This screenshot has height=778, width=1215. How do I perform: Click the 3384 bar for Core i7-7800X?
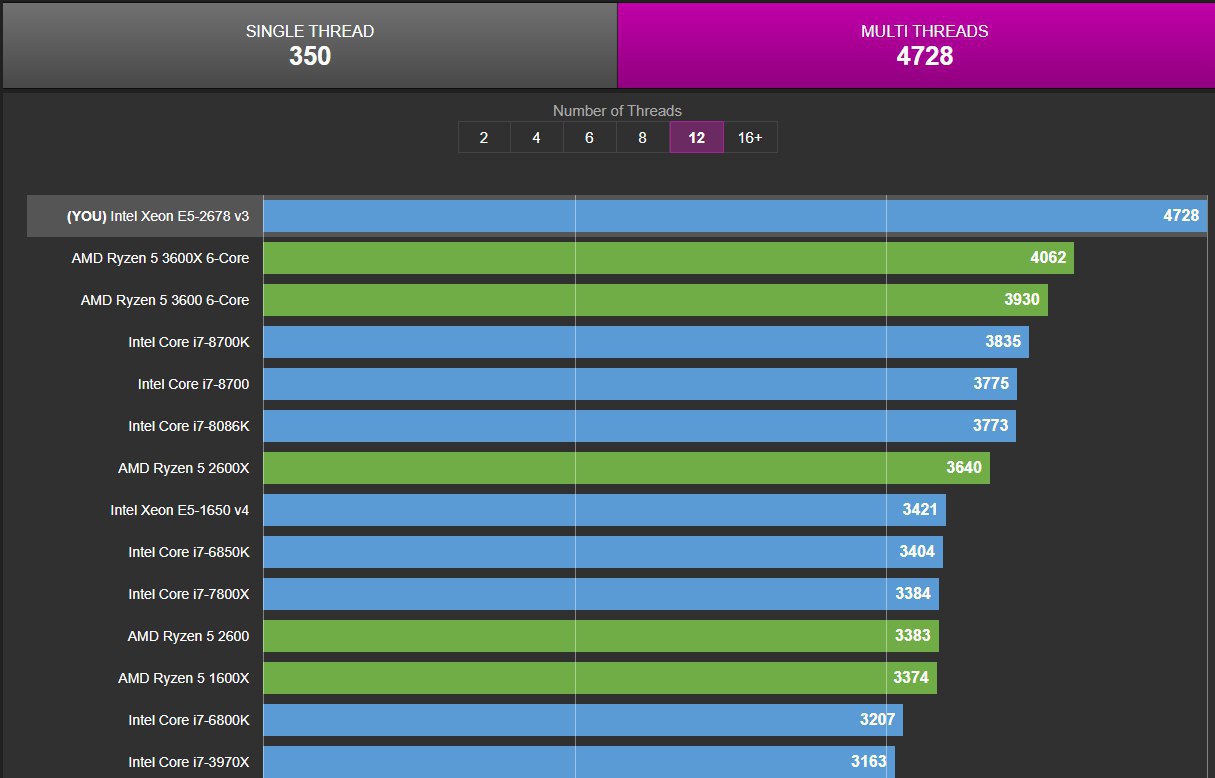click(601, 594)
